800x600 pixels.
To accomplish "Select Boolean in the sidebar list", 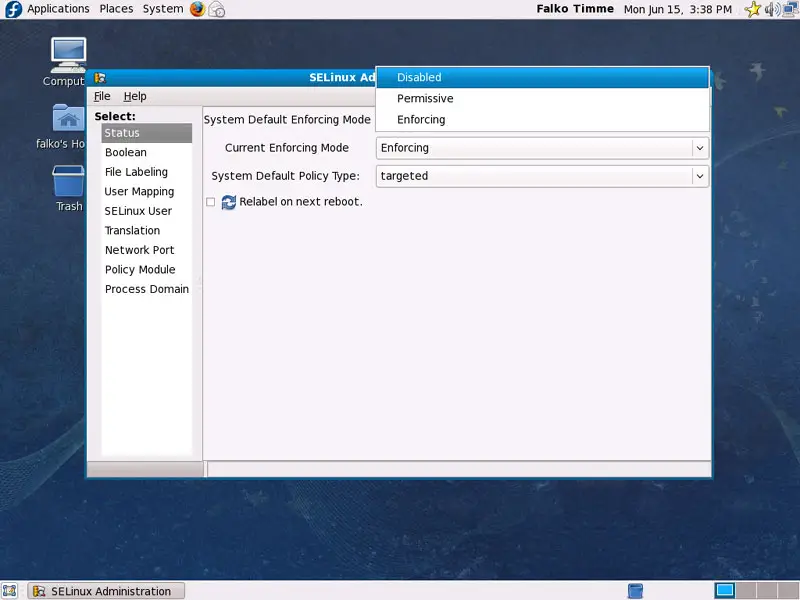I will click(x=146, y=153).
